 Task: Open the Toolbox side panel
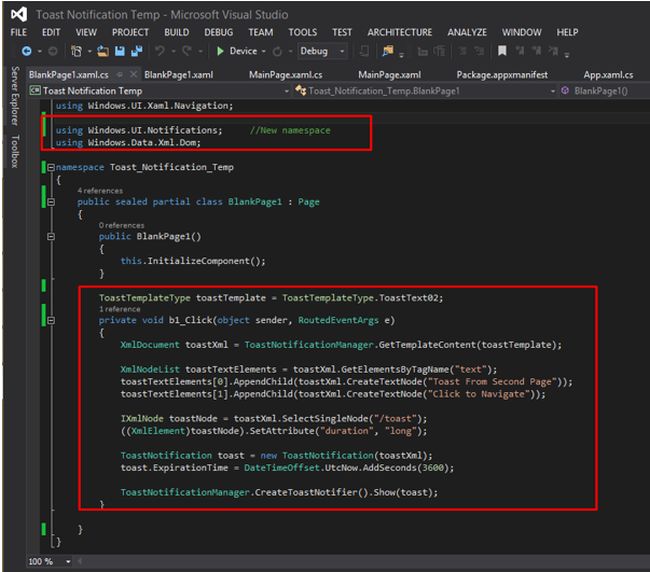click(15, 151)
